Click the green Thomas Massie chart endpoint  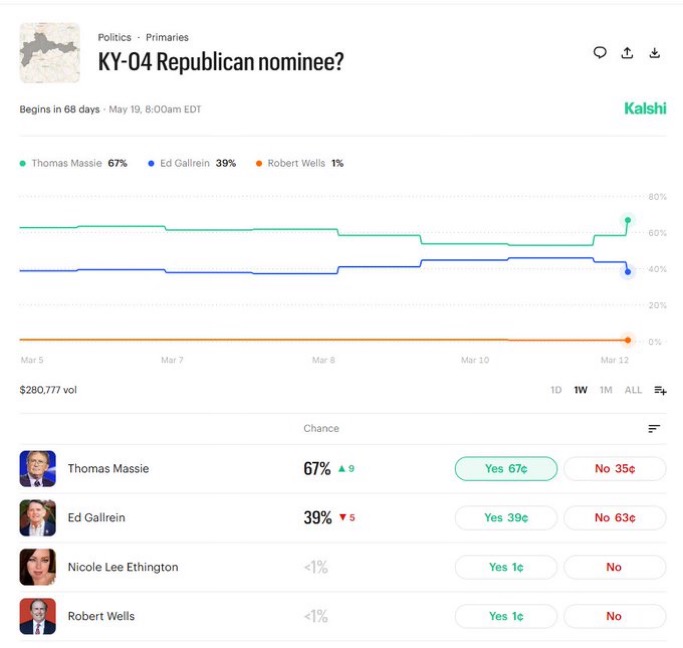(x=628, y=220)
